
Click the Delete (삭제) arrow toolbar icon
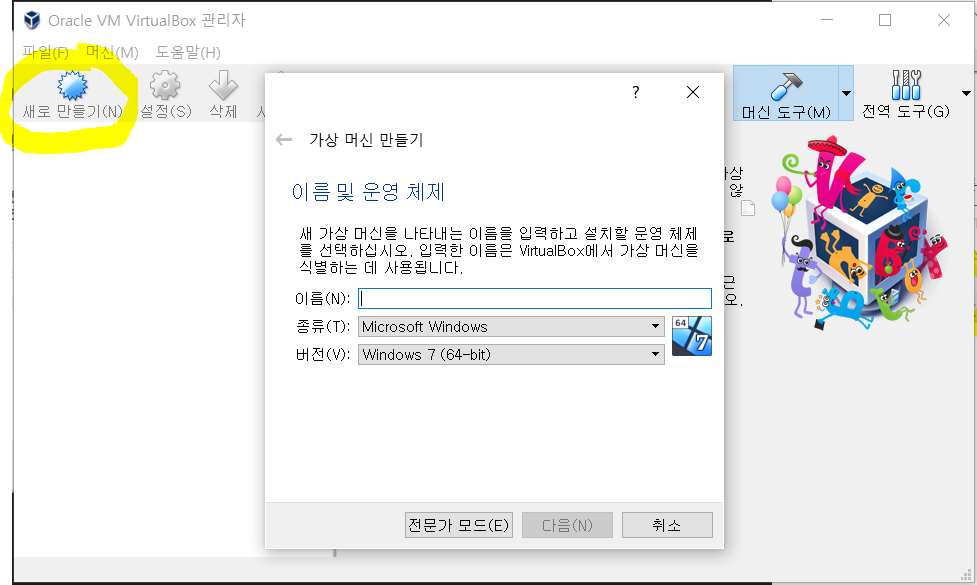click(223, 85)
